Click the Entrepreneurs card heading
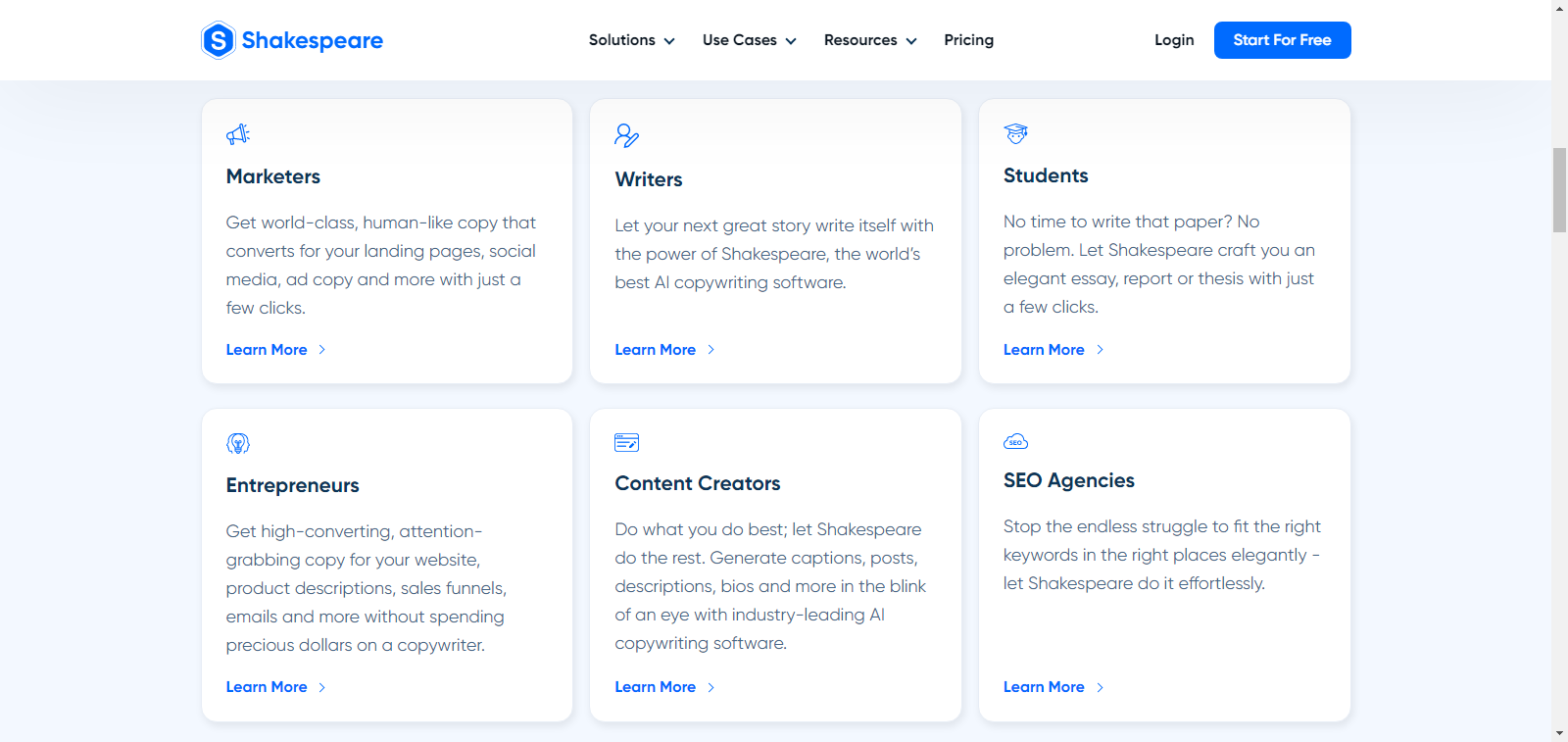The height and width of the screenshot is (742, 1568). (292, 485)
